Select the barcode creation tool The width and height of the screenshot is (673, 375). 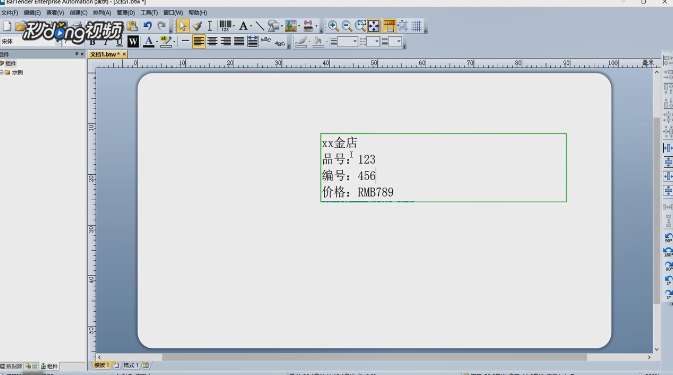225,26
